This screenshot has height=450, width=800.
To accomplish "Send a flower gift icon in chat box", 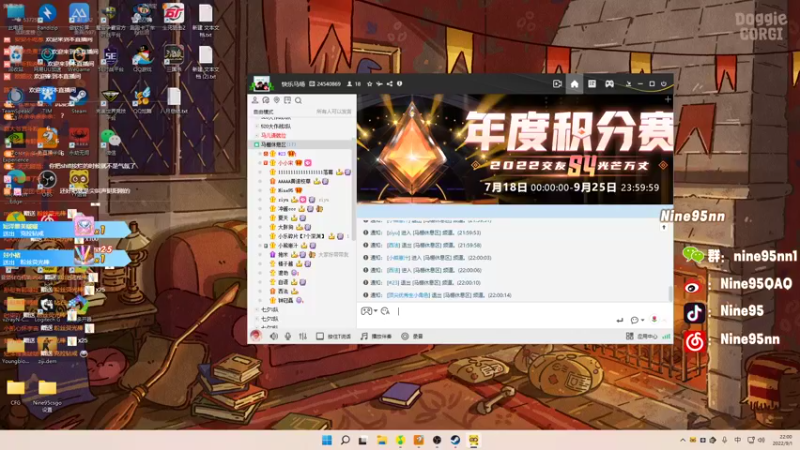I will (x=654, y=320).
